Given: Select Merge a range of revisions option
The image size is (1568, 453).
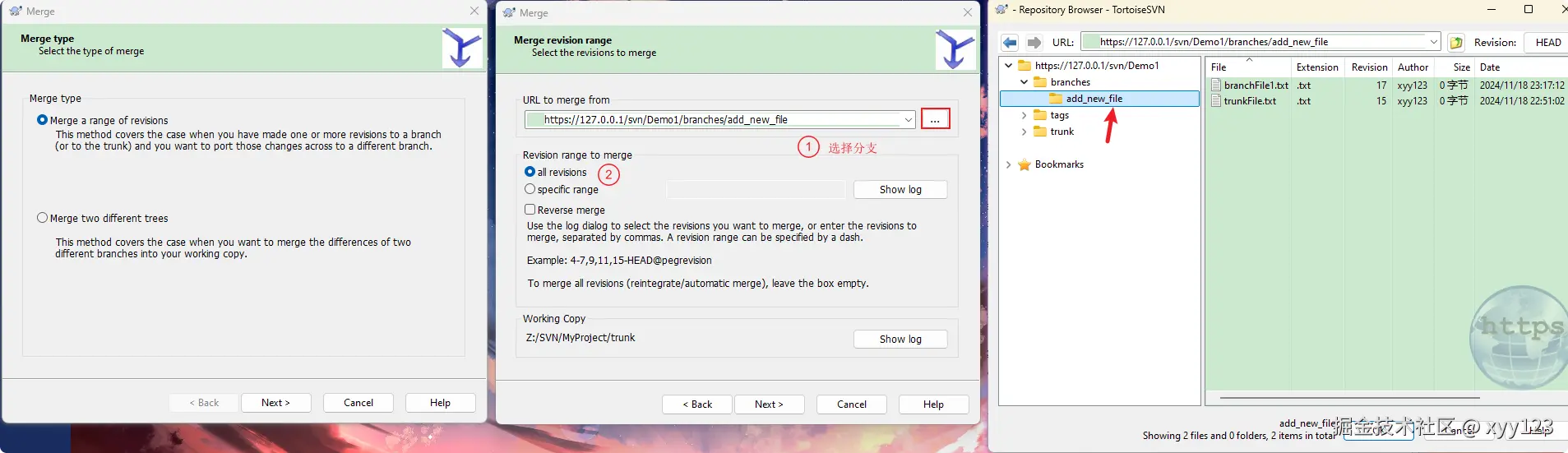Looking at the screenshot, I should coord(42,120).
